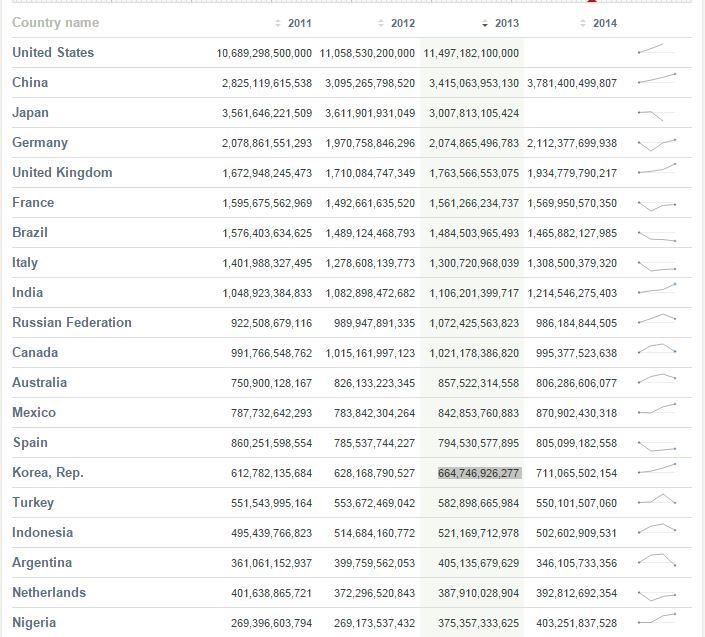
Task: View the Germany trend sparkline
Action: (657, 144)
